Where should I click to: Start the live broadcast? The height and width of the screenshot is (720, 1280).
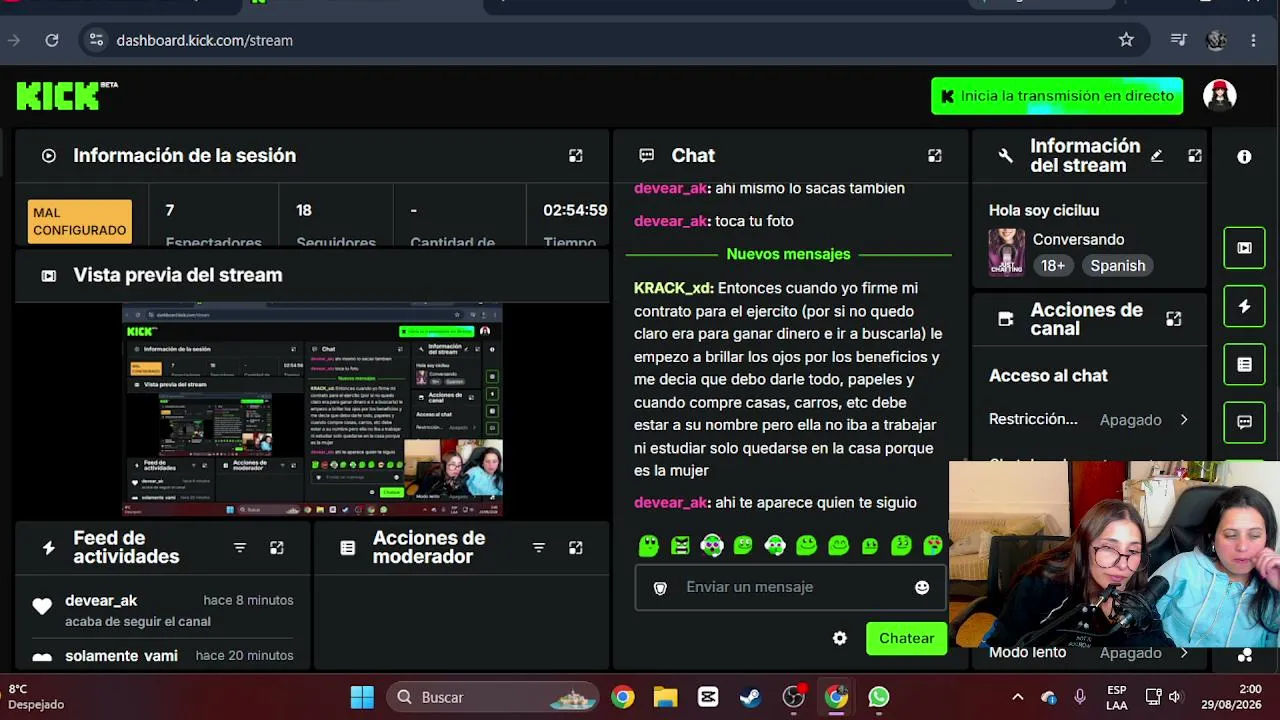pyautogui.click(x=1057, y=96)
